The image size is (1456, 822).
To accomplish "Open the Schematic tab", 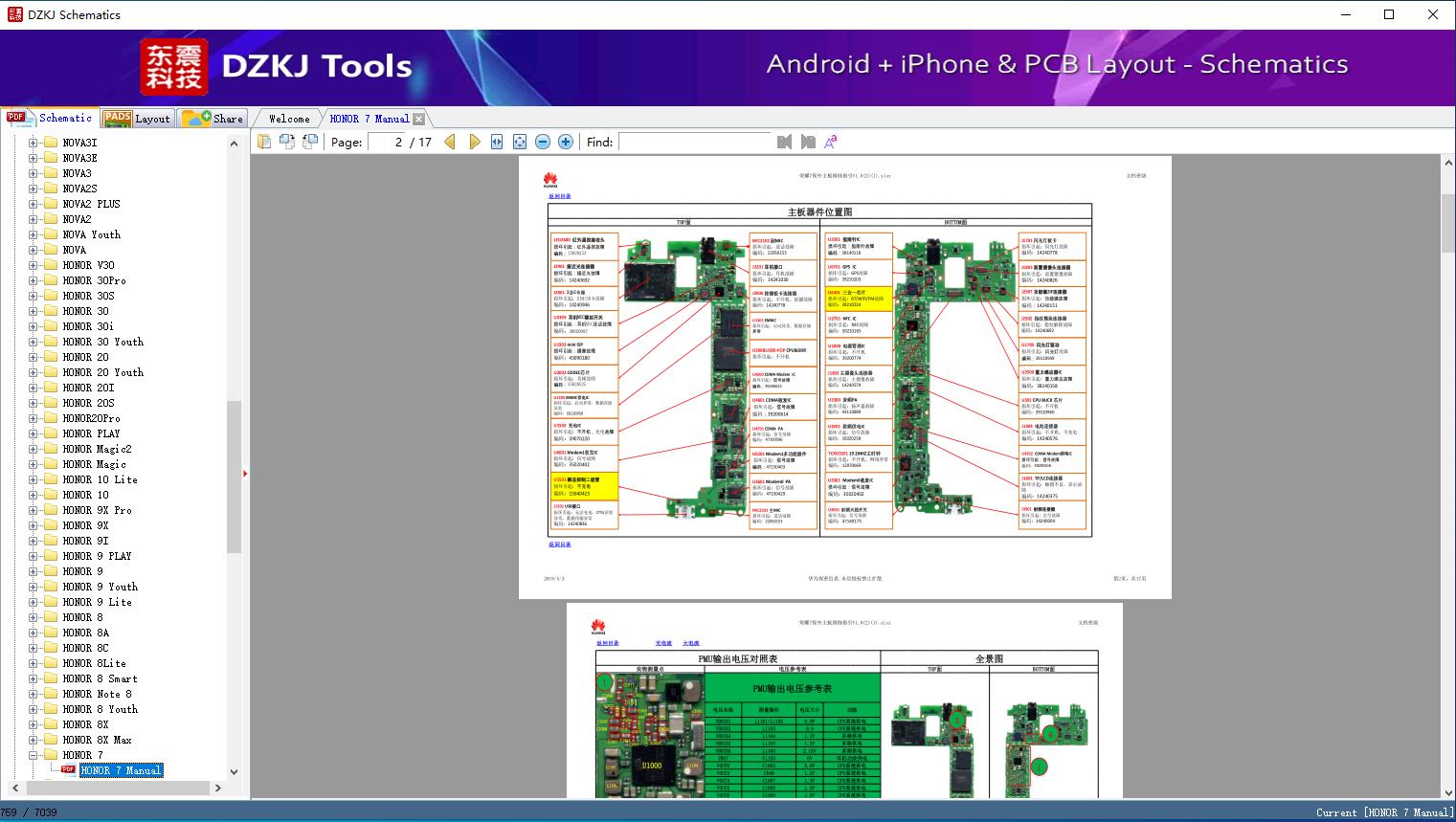I will coord(49,118).
